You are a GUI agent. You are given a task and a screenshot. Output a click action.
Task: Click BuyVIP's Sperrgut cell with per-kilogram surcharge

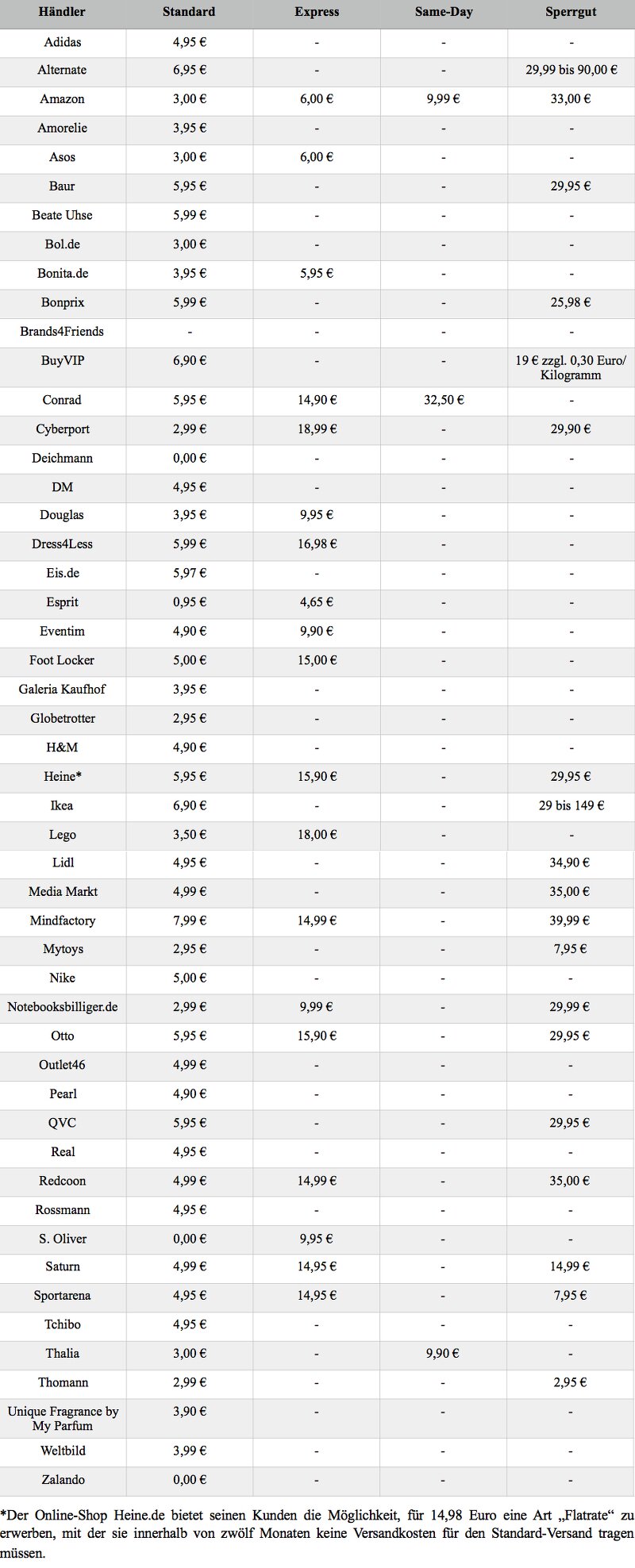pyautogui.click(x=571, y=367)
